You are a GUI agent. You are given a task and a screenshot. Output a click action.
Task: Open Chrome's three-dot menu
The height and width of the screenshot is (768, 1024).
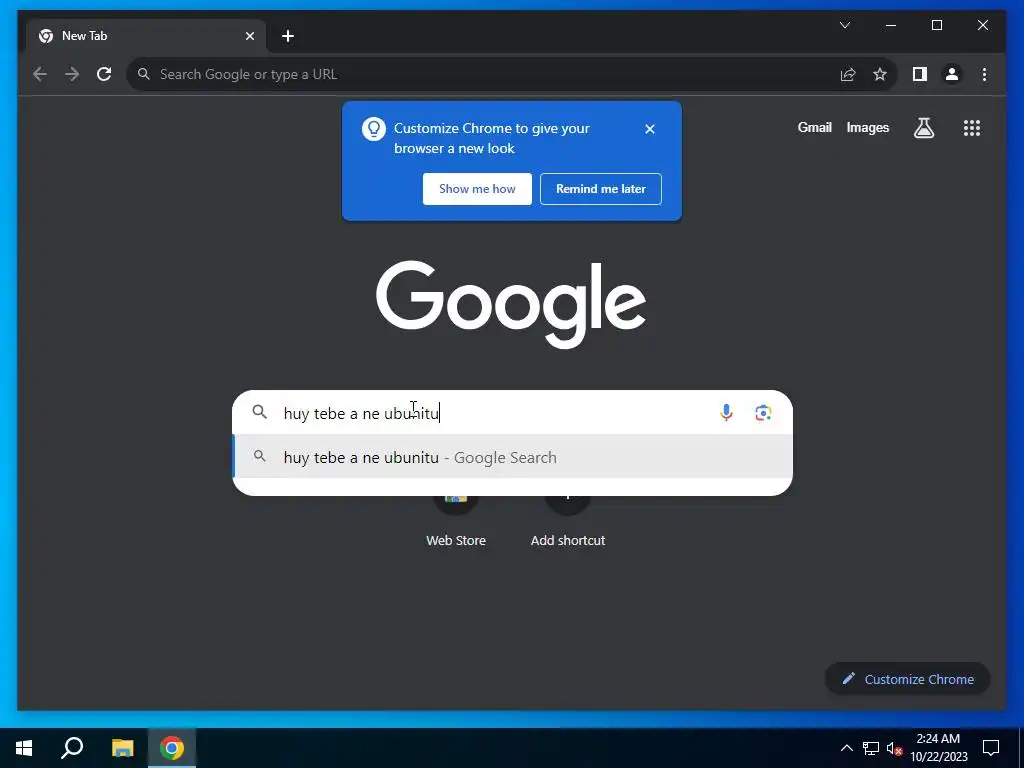click(984, 74)
